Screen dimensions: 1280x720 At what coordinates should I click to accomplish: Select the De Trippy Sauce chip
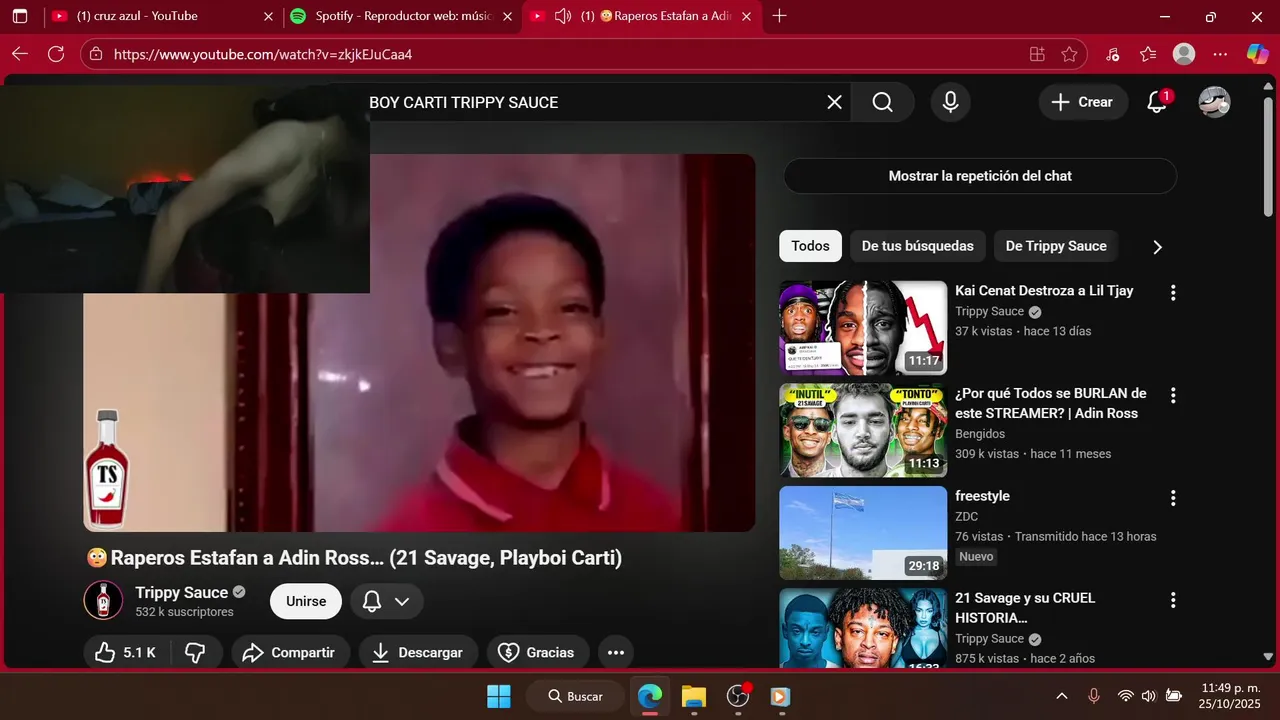(x=1056, y=246)
